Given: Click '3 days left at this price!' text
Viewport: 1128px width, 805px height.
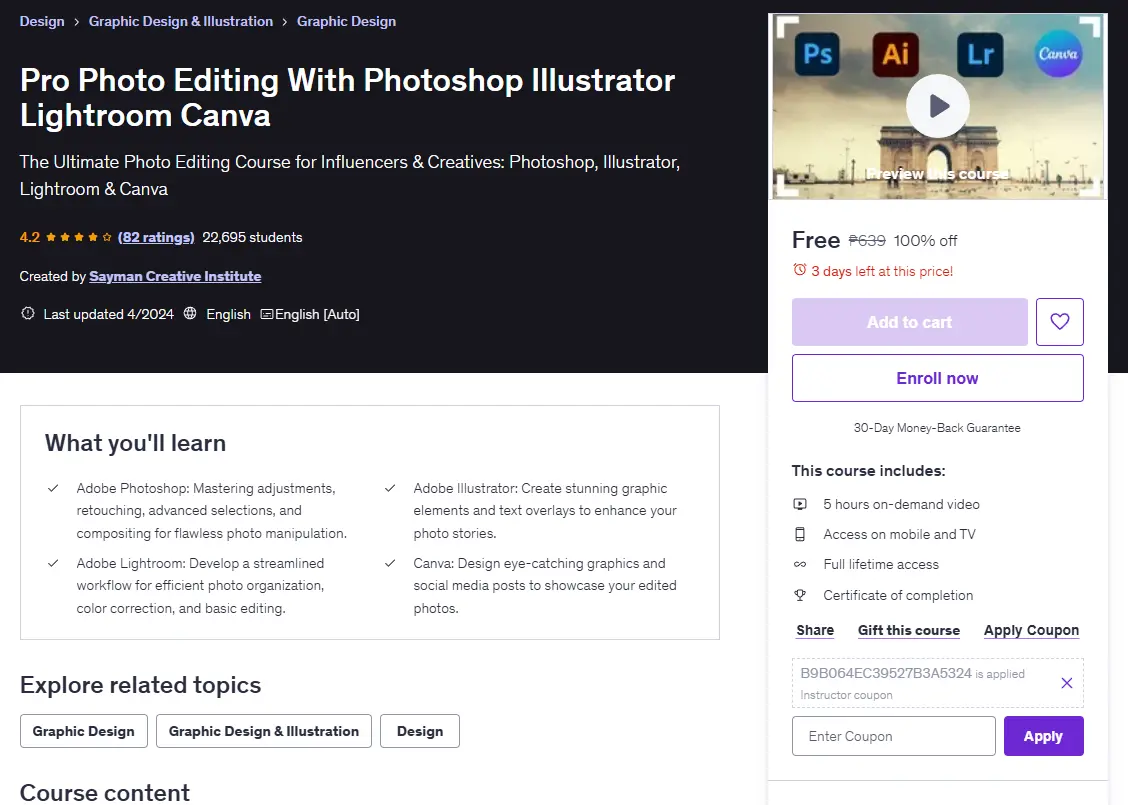Looking at the screenshot, I should (882, 271).
